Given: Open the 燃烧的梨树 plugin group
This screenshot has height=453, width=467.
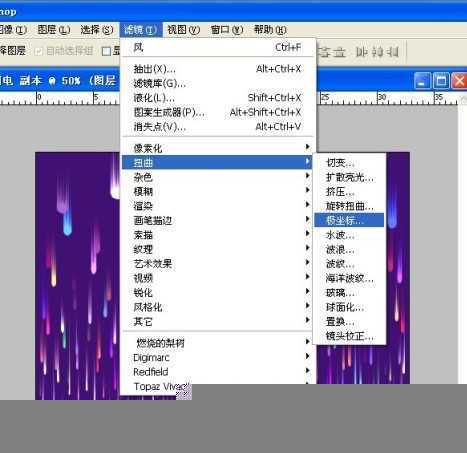Looking at the screenshot, I should point(217,343).
